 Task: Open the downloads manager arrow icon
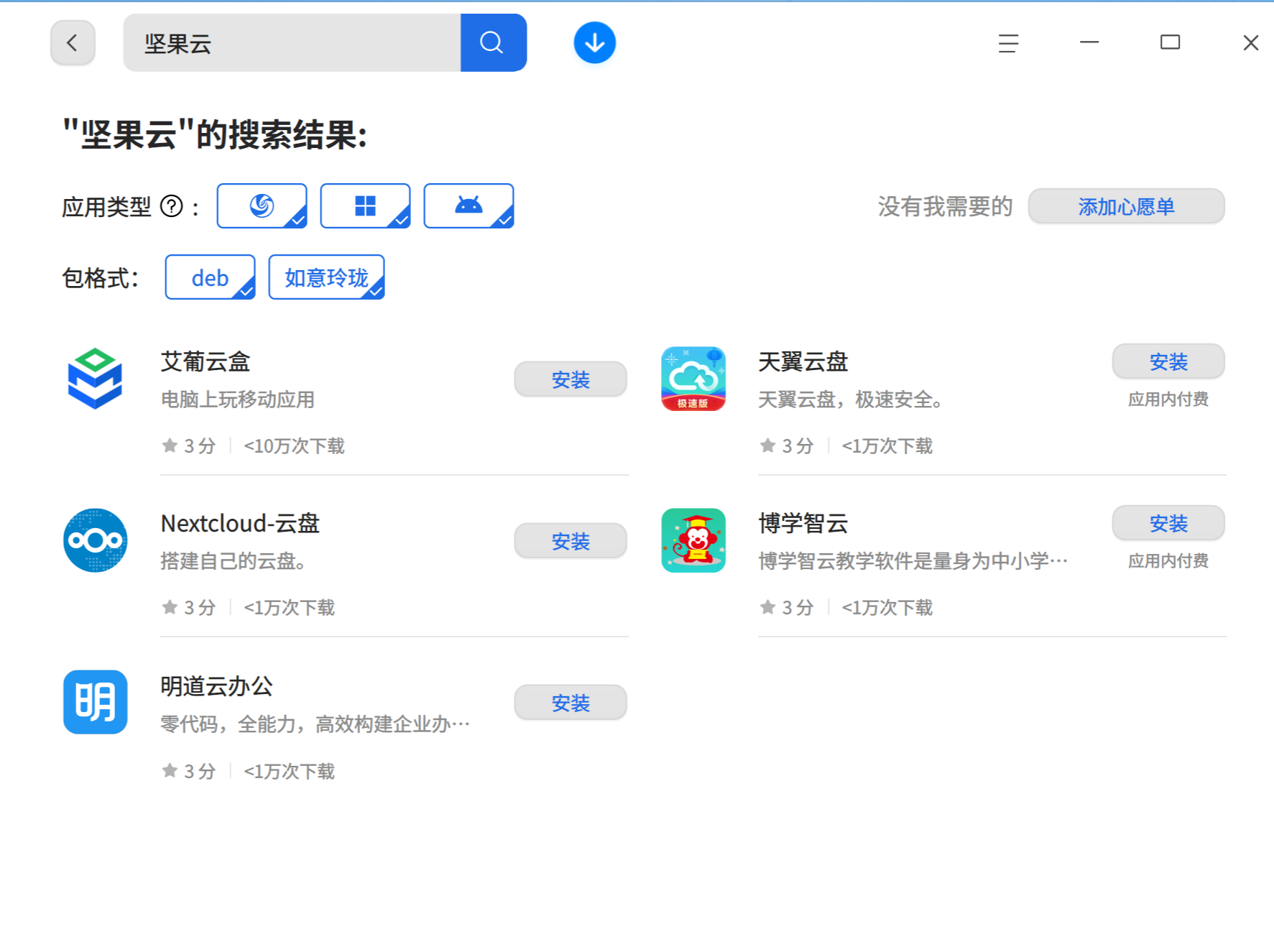click(x=594, y=43)
